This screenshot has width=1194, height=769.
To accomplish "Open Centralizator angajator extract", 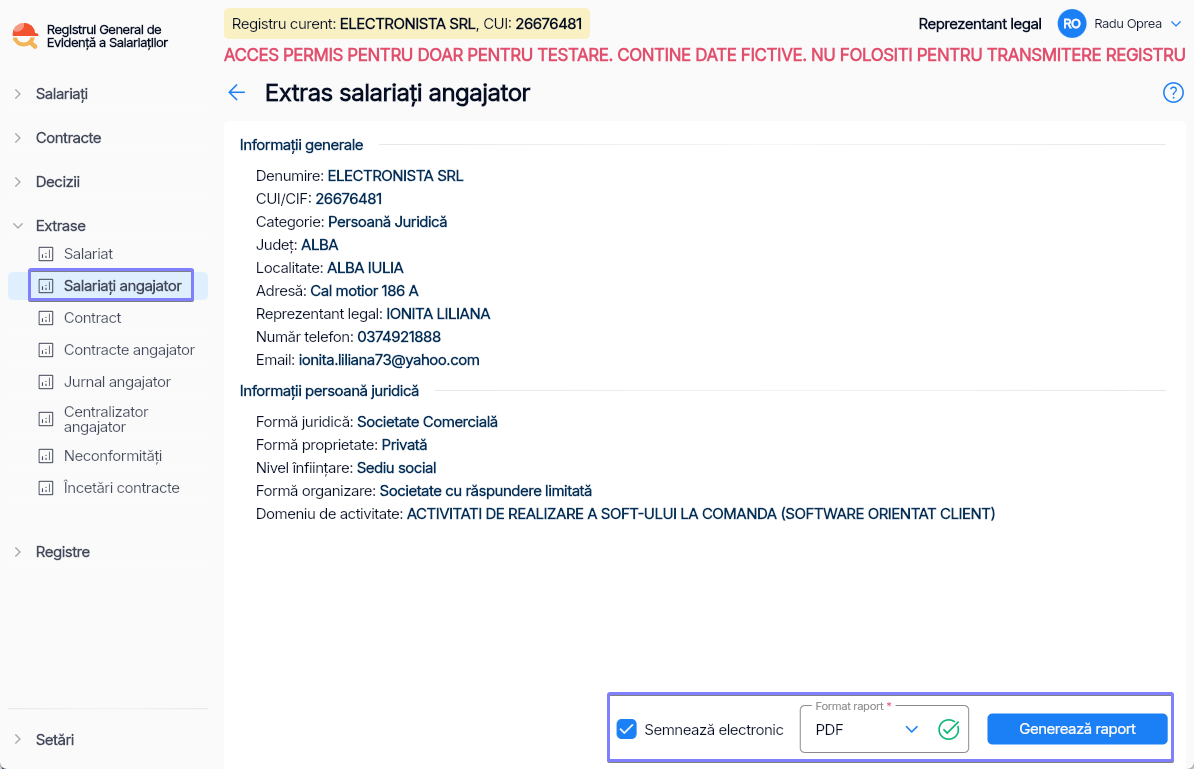I will pyautogui.click(x=108, y=420).
